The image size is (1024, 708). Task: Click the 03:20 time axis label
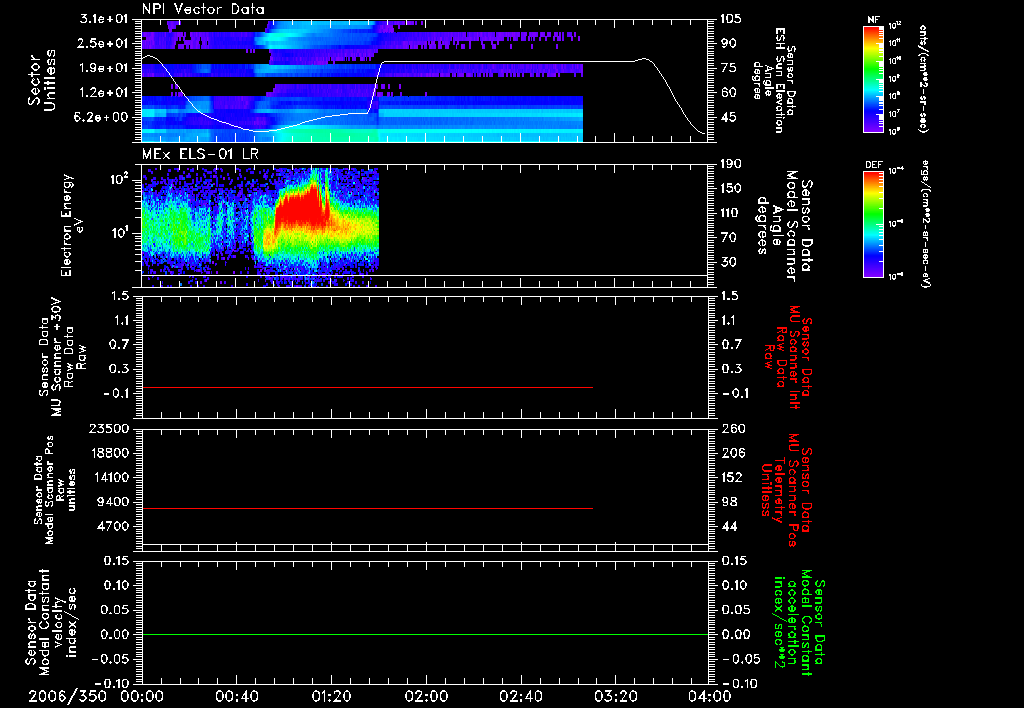[x=615, y=697]
